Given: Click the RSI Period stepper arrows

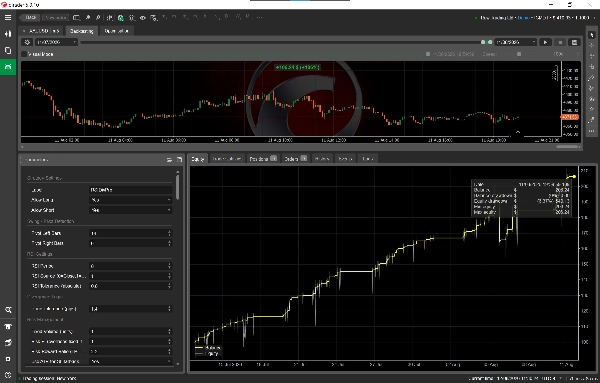Looking at the screenshot, I should 169,266.
